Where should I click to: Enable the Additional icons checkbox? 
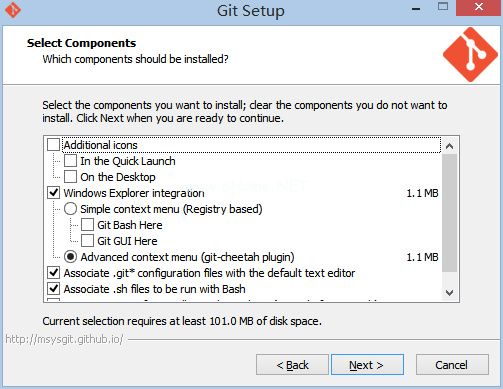[x=53, y=145]
